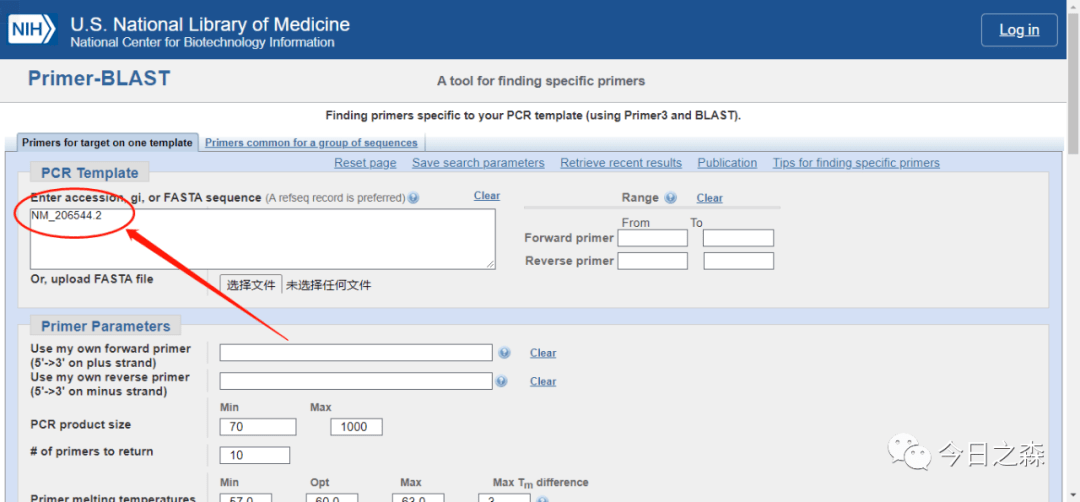Click PCR product size Max field
Image resolution: width=1080 pixels, height=502 pixels.
tap(357, 427)
